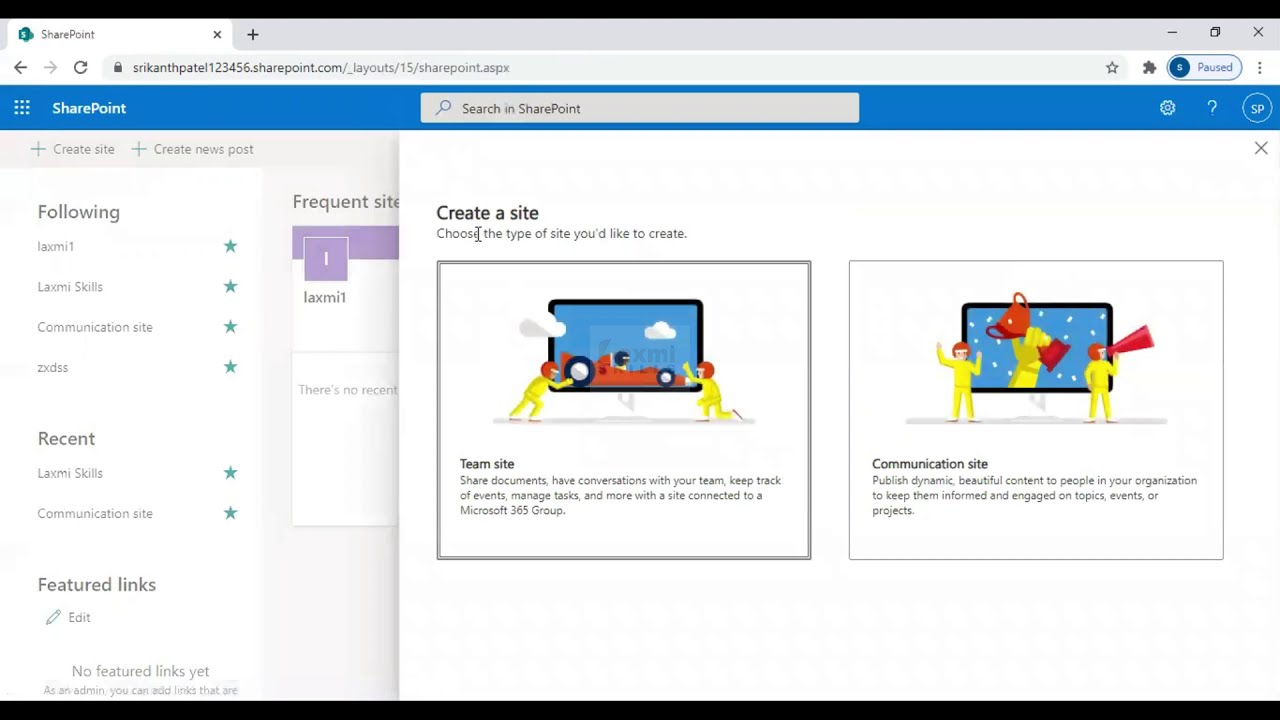The width and height of the screenshot is (1280, 720).
Task: Toggle the star beside Laxmi Skills under Following
Action: [x=230, y=286]
